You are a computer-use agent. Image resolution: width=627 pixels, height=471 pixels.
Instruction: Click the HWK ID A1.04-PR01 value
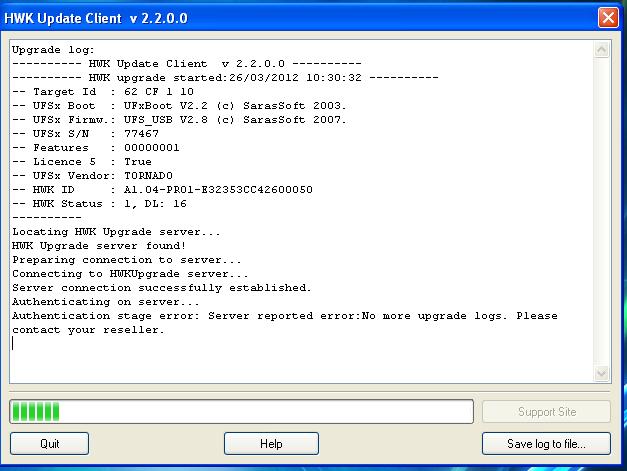click(218, 190)
